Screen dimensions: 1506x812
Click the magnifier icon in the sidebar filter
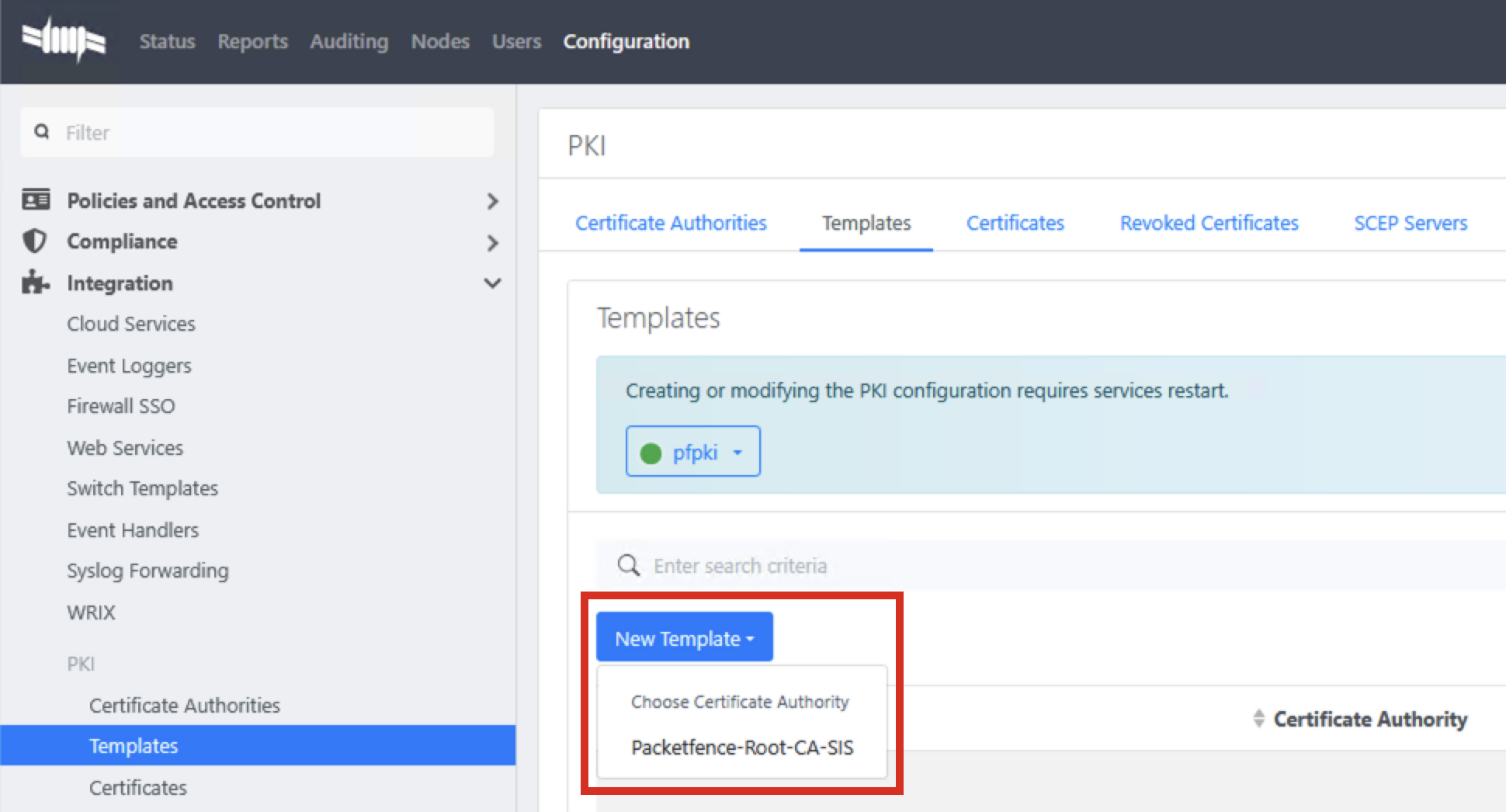click(x=42, y=131)
